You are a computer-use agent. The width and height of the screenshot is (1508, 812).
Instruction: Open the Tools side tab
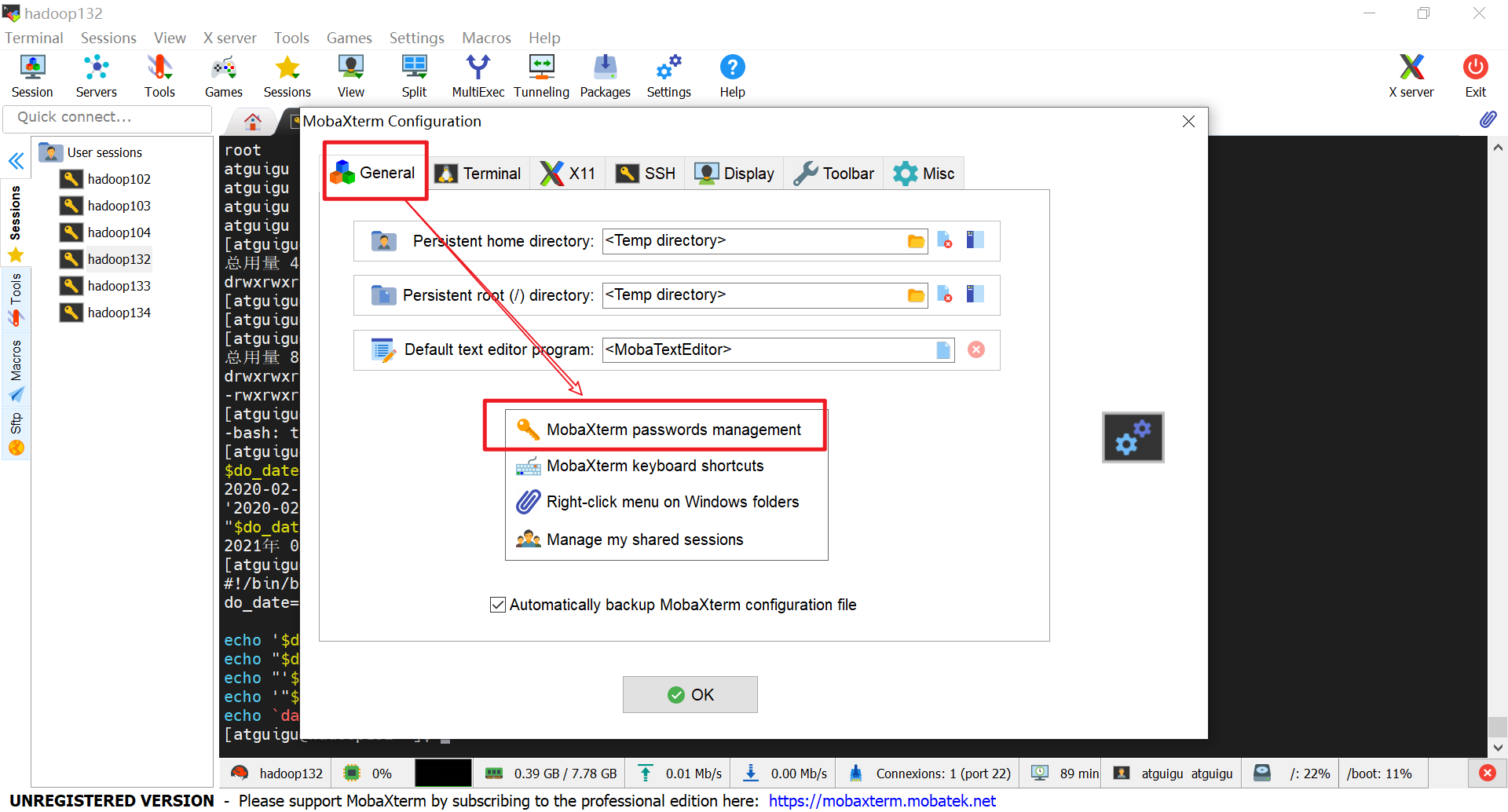coord(16,298)
